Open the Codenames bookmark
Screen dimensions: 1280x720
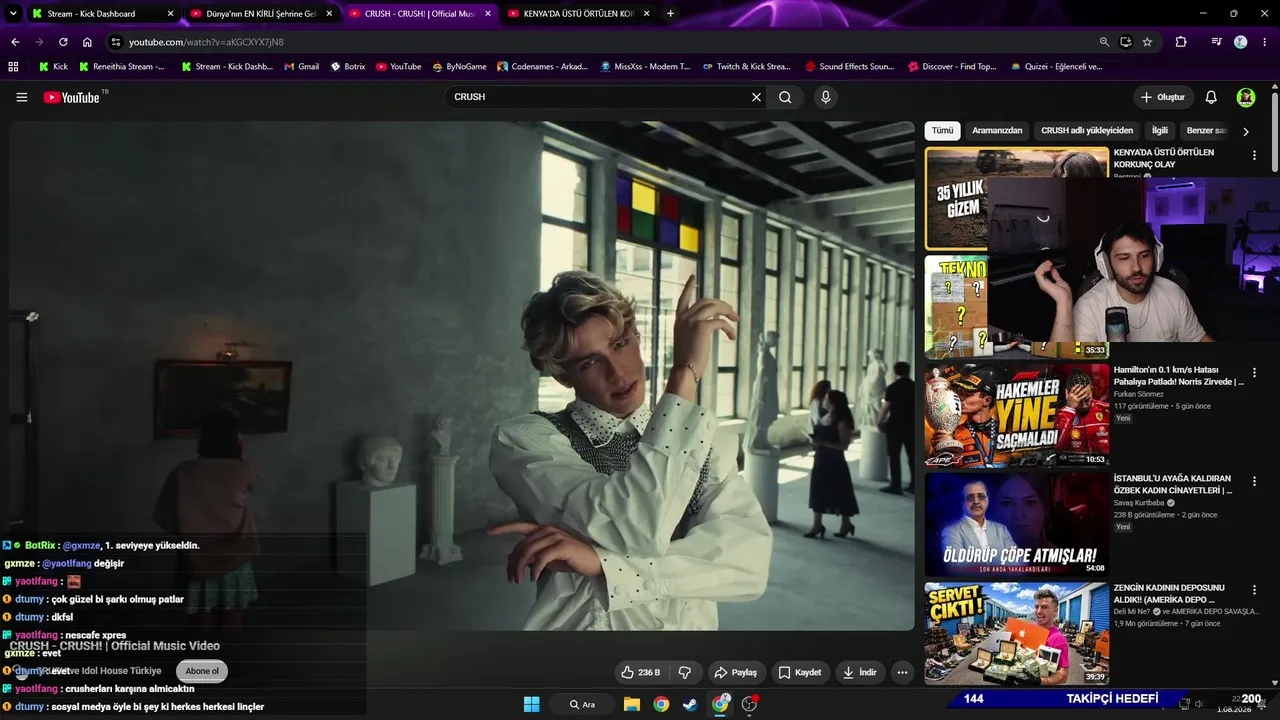pos(541,67)
